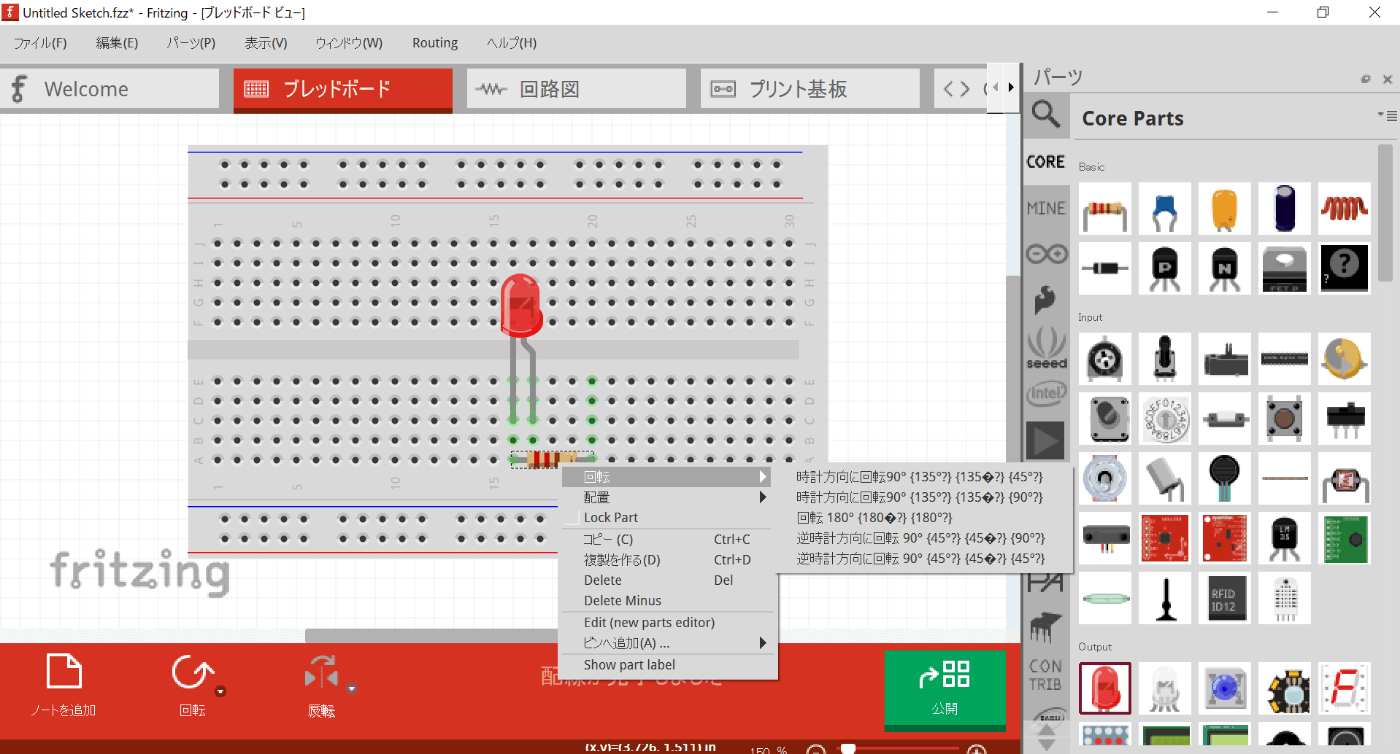Click the zoom out minus icon
The image size is (1400, 754).
pyautogui.click(x=816, y=750)
